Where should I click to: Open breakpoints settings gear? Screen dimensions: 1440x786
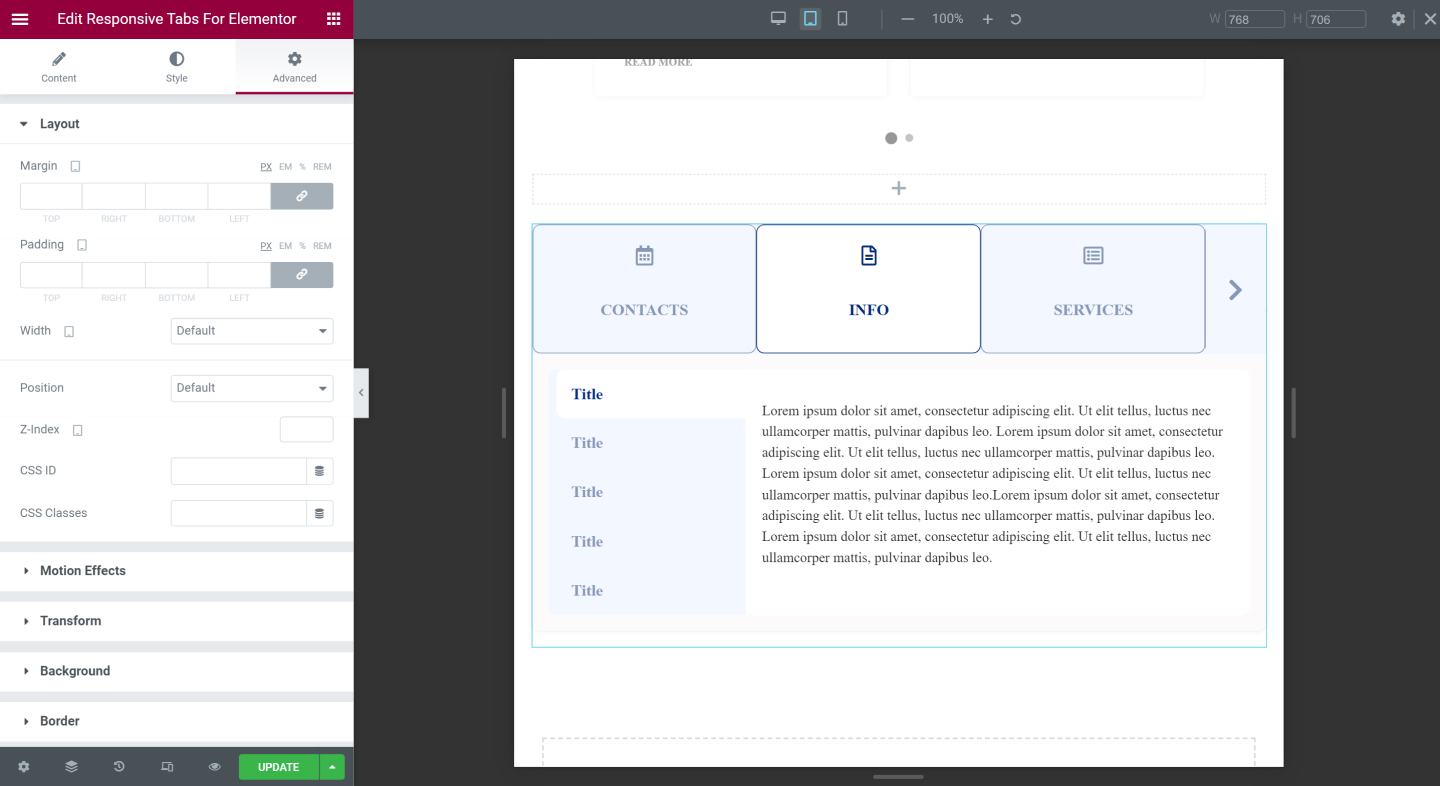point(1398,19)
